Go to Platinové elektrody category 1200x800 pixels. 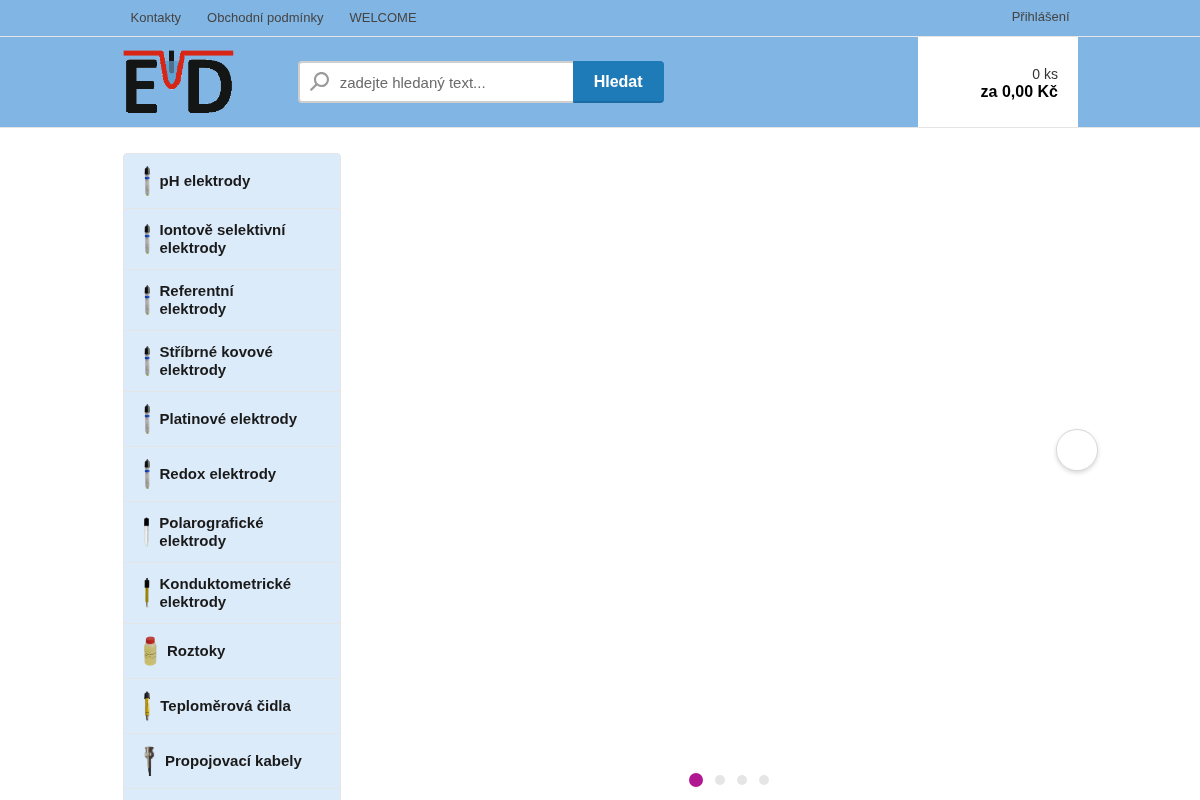[x=232, y=419]
